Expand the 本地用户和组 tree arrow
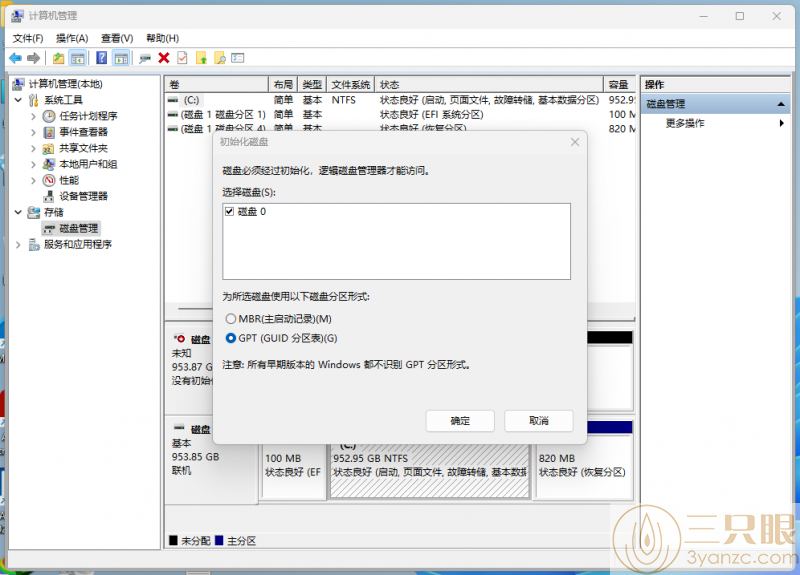Viewport: 800px width, 575px height. [34, 164]
